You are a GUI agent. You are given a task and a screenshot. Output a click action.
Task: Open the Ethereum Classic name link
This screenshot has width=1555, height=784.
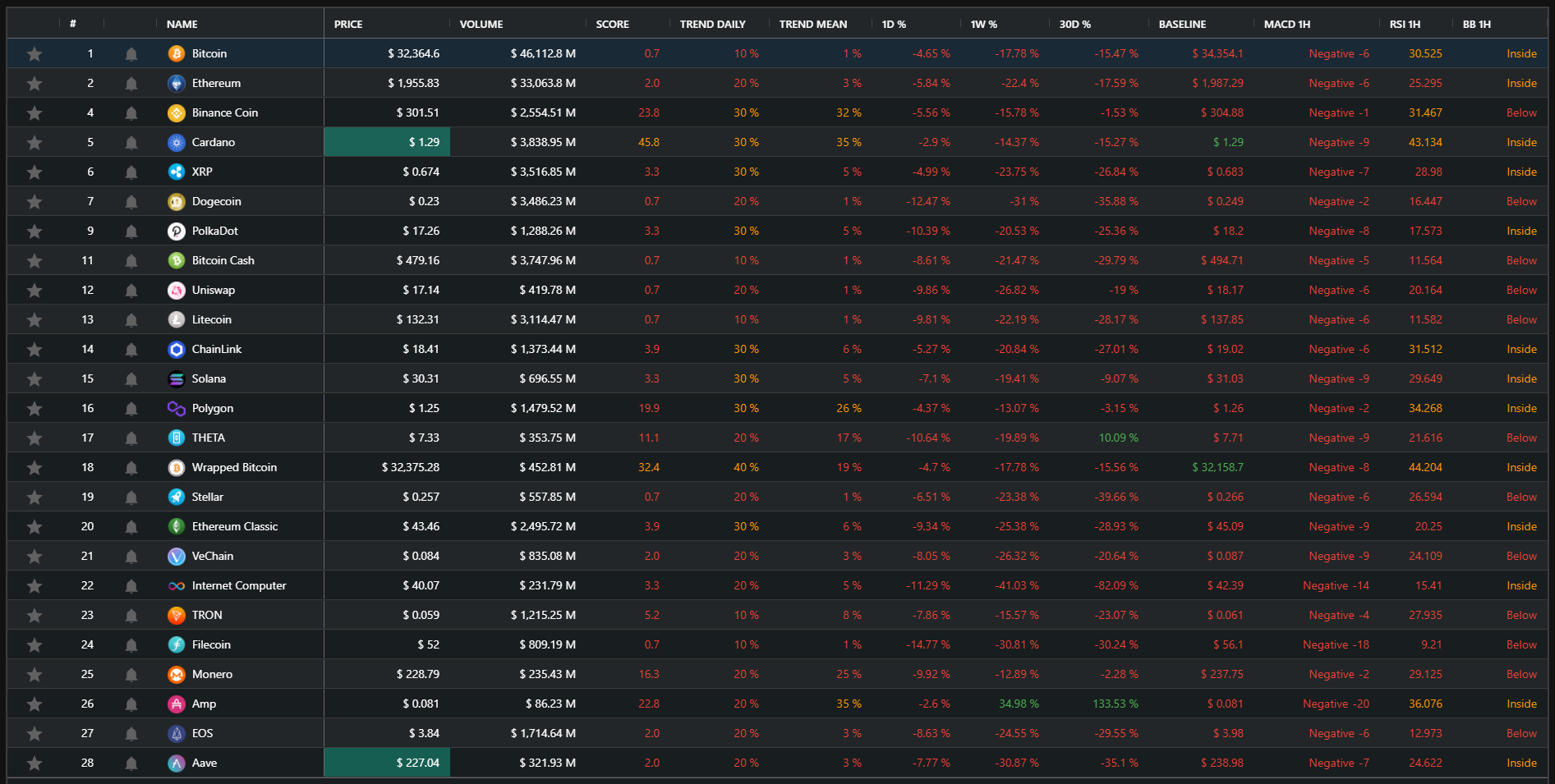coord(235,526)
